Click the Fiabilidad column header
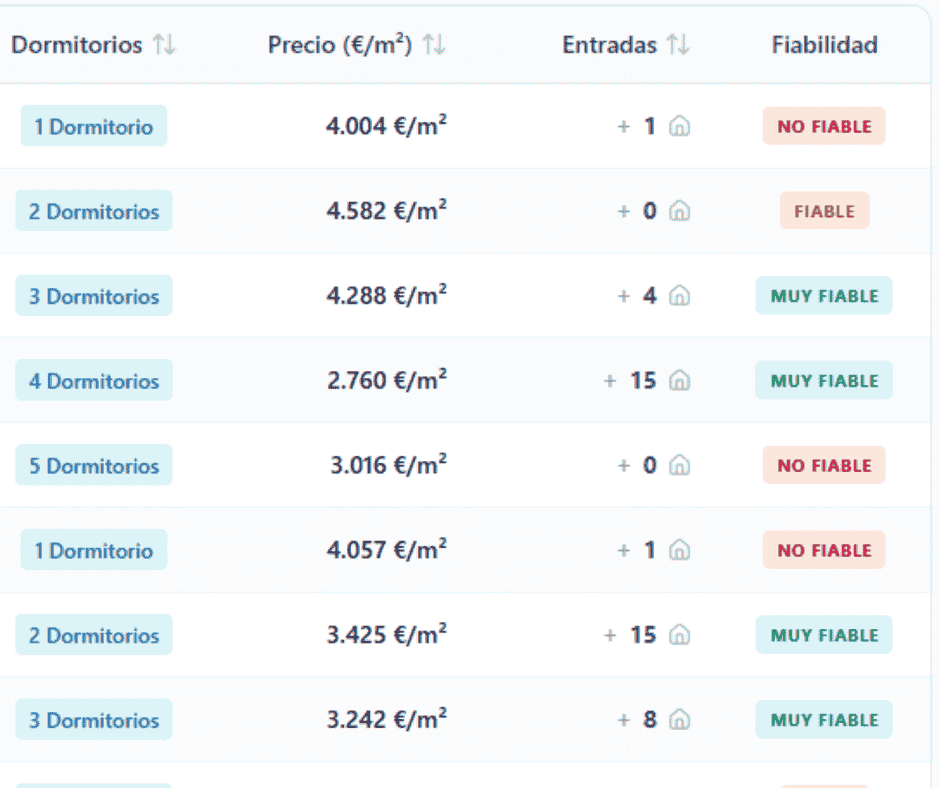 point(824,45)
